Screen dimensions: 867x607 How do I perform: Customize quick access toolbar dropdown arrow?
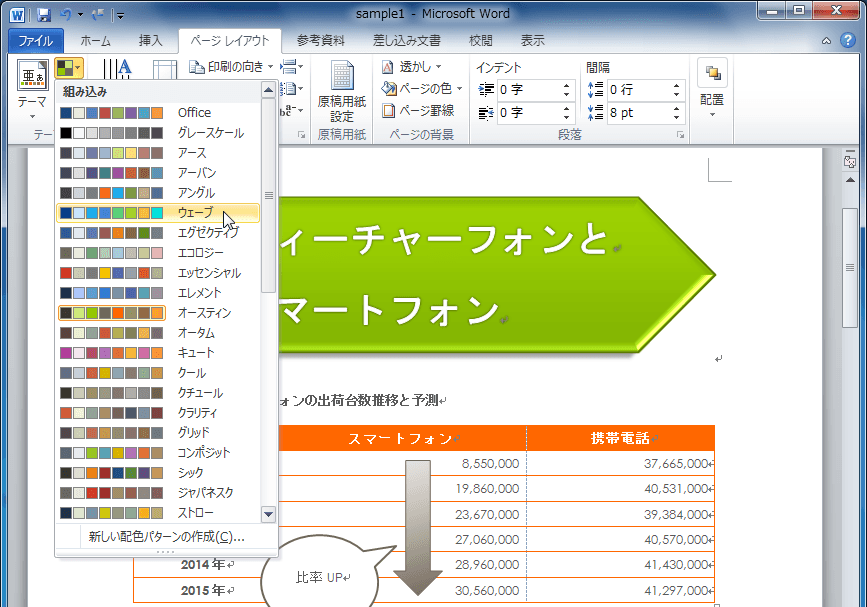tap(121, 16)
